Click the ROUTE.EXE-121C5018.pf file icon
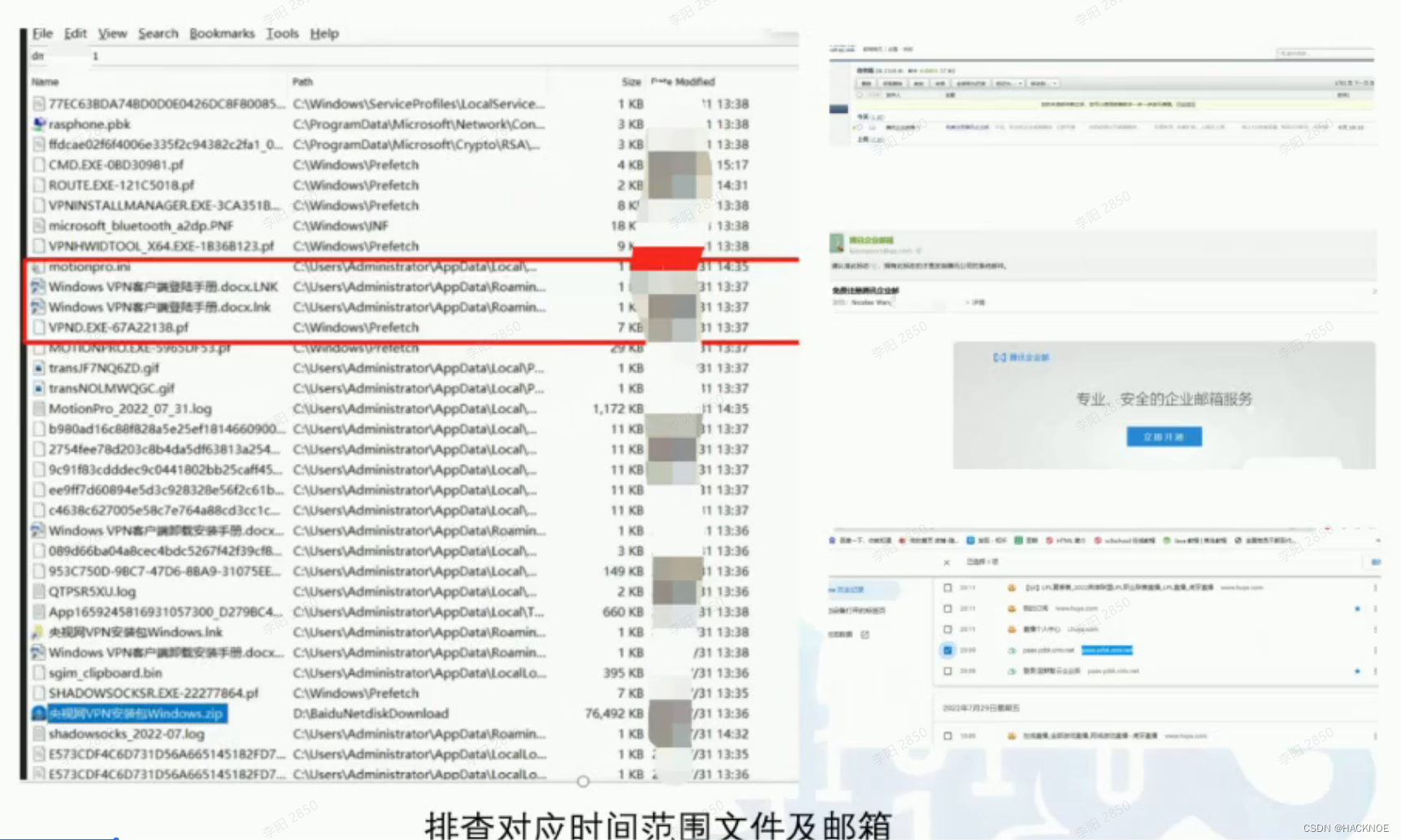Screen dimensions: 1401x840 pos(38,185)
